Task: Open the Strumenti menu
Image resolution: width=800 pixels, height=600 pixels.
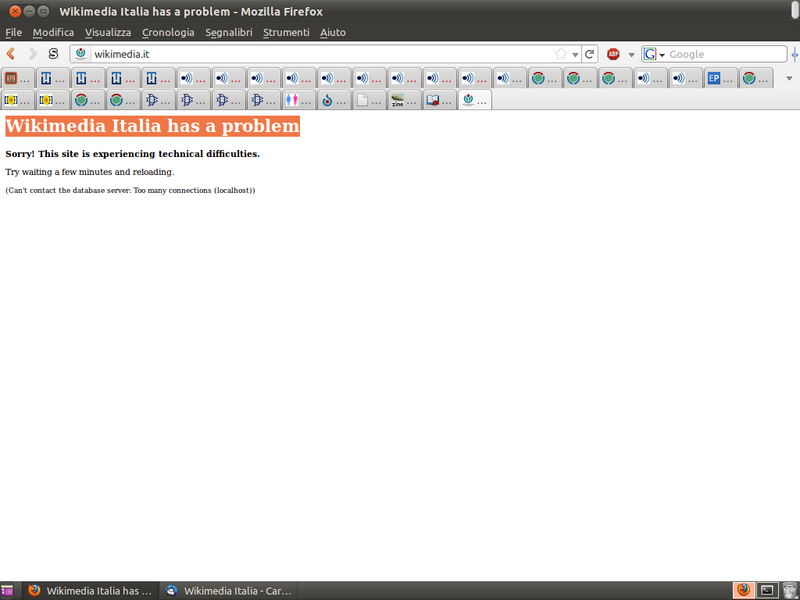Action: coord(286,32)
